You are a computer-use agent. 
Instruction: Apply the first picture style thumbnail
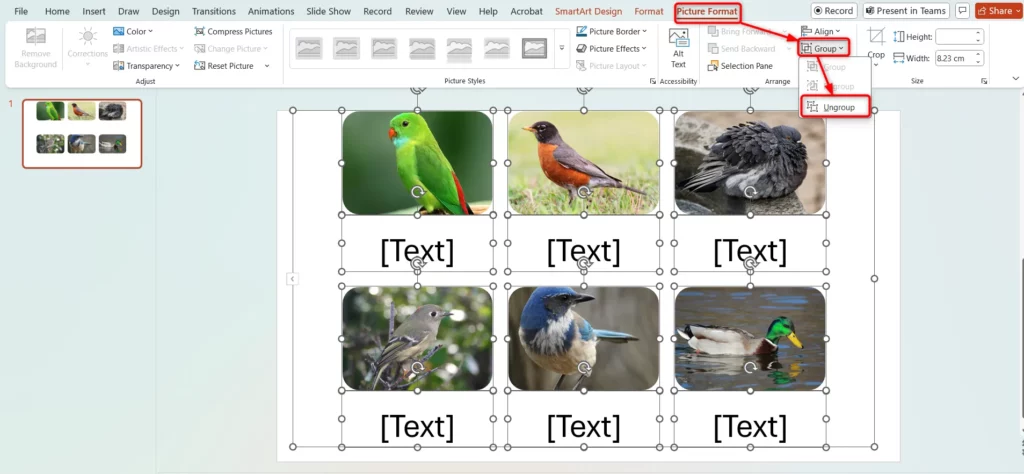[309, 48]
